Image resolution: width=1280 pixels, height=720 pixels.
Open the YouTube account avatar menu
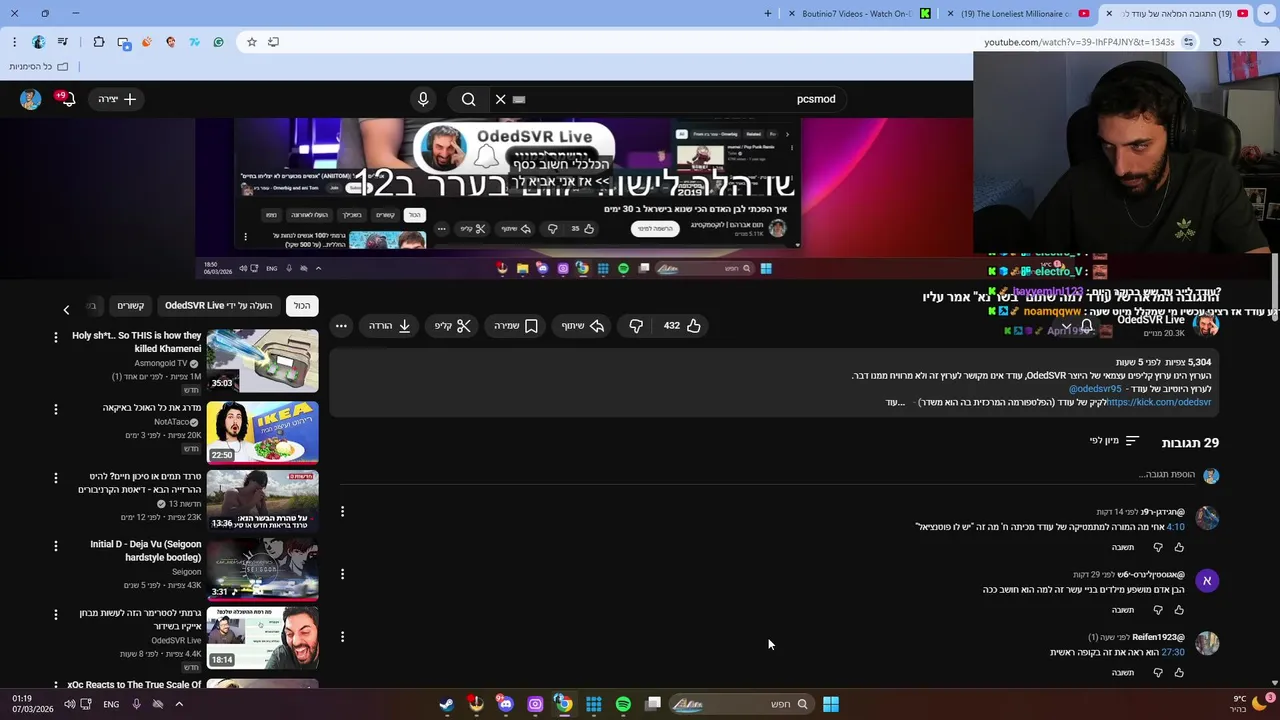pos(30,99)
